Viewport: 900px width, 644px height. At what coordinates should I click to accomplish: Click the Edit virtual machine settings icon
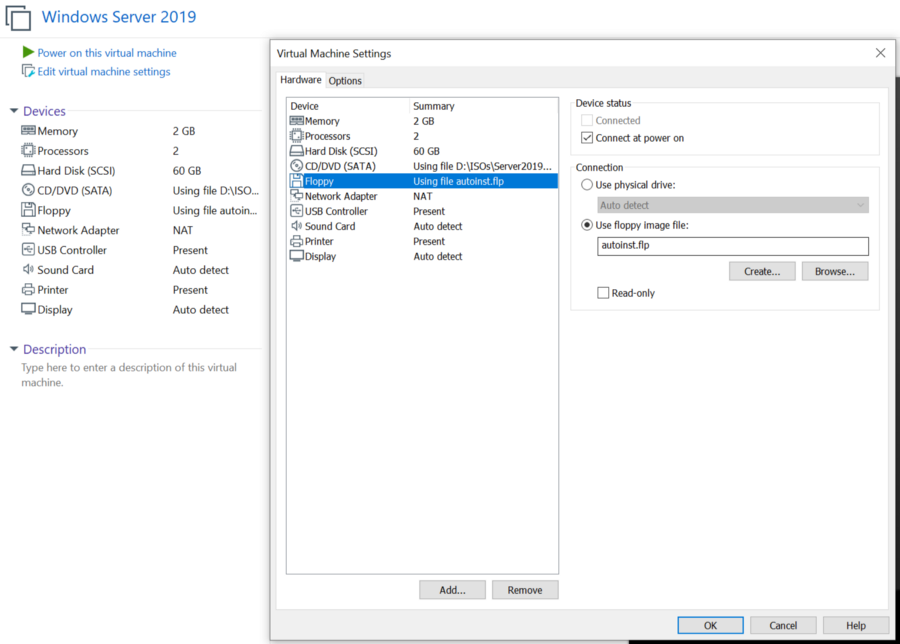click(x=28, y=72)
